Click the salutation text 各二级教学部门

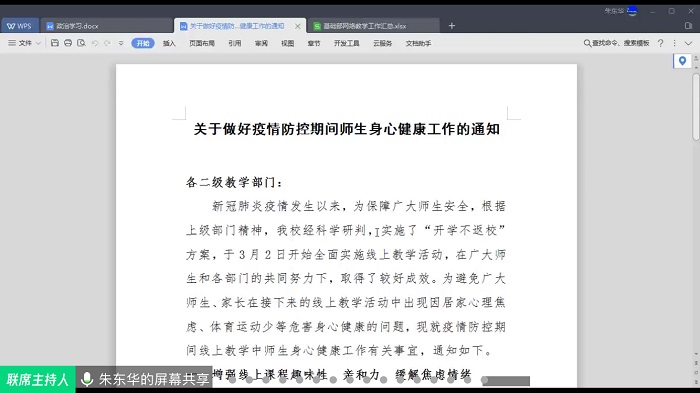(x=231, y=182)
